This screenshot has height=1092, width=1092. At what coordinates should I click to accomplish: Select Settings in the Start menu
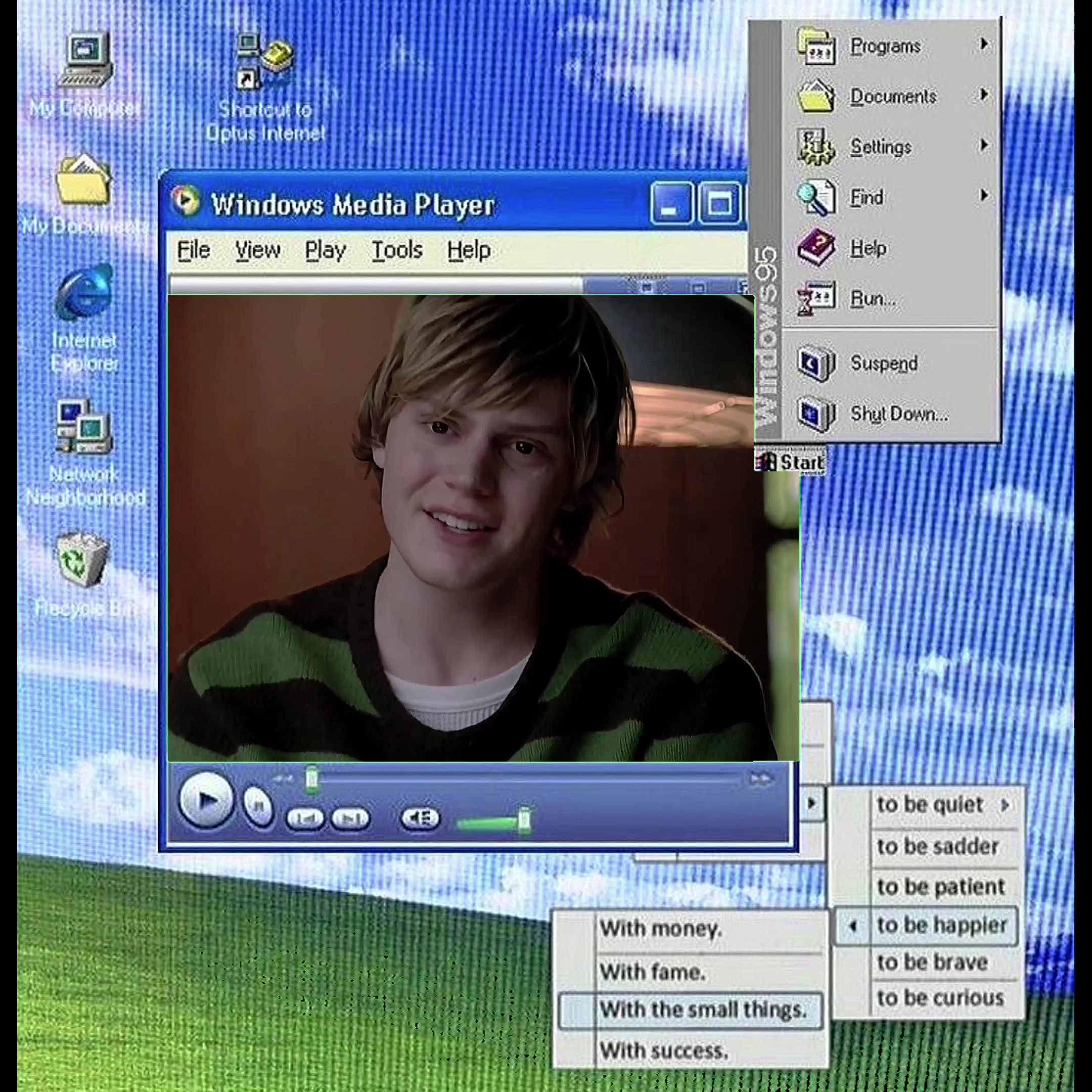click(x=881, y=147)
